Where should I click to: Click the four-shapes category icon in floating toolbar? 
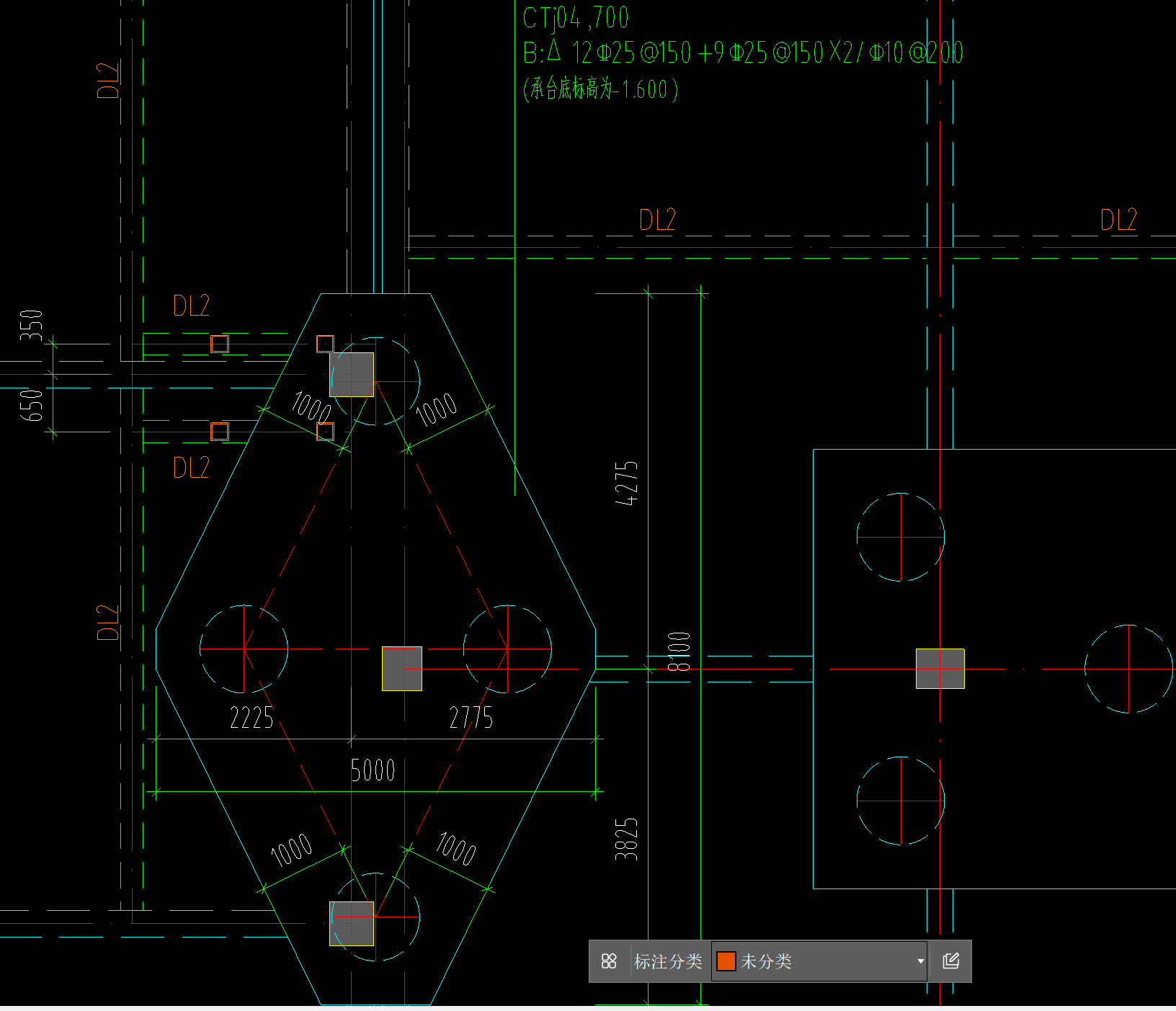(609, 961)
